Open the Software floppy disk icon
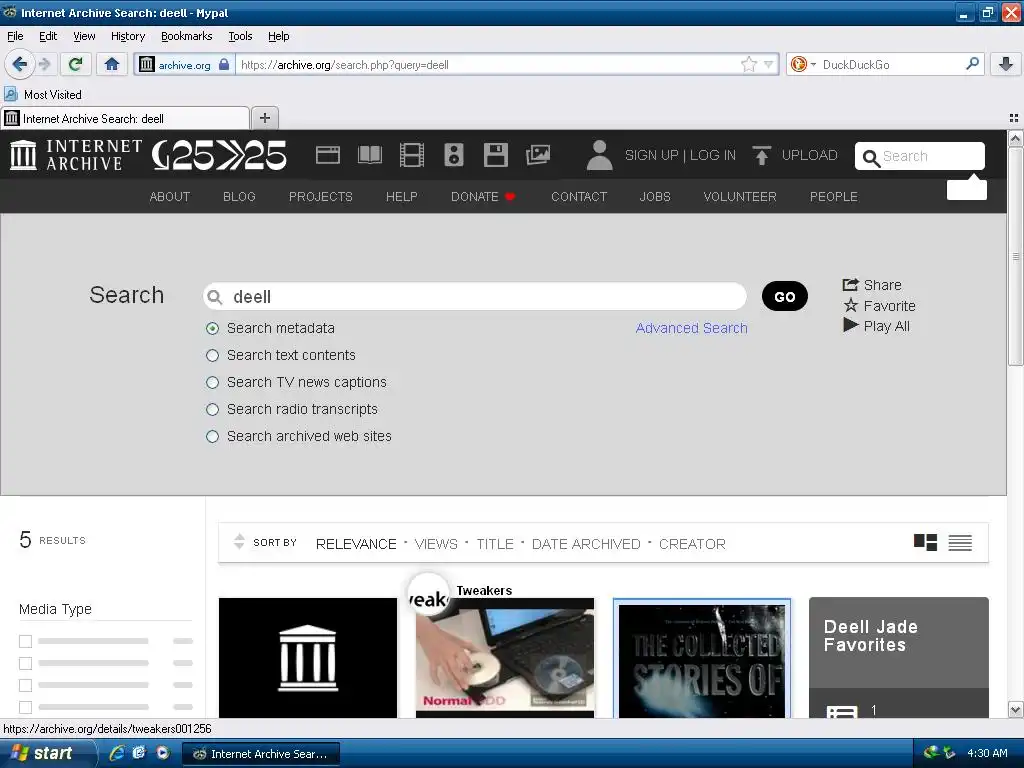 496,155
